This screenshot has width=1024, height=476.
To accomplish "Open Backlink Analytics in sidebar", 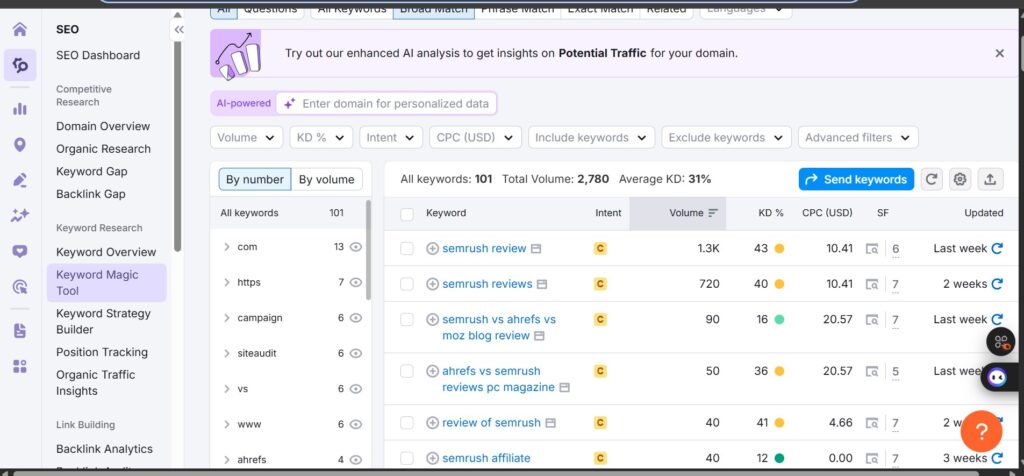I will (104, 449).
